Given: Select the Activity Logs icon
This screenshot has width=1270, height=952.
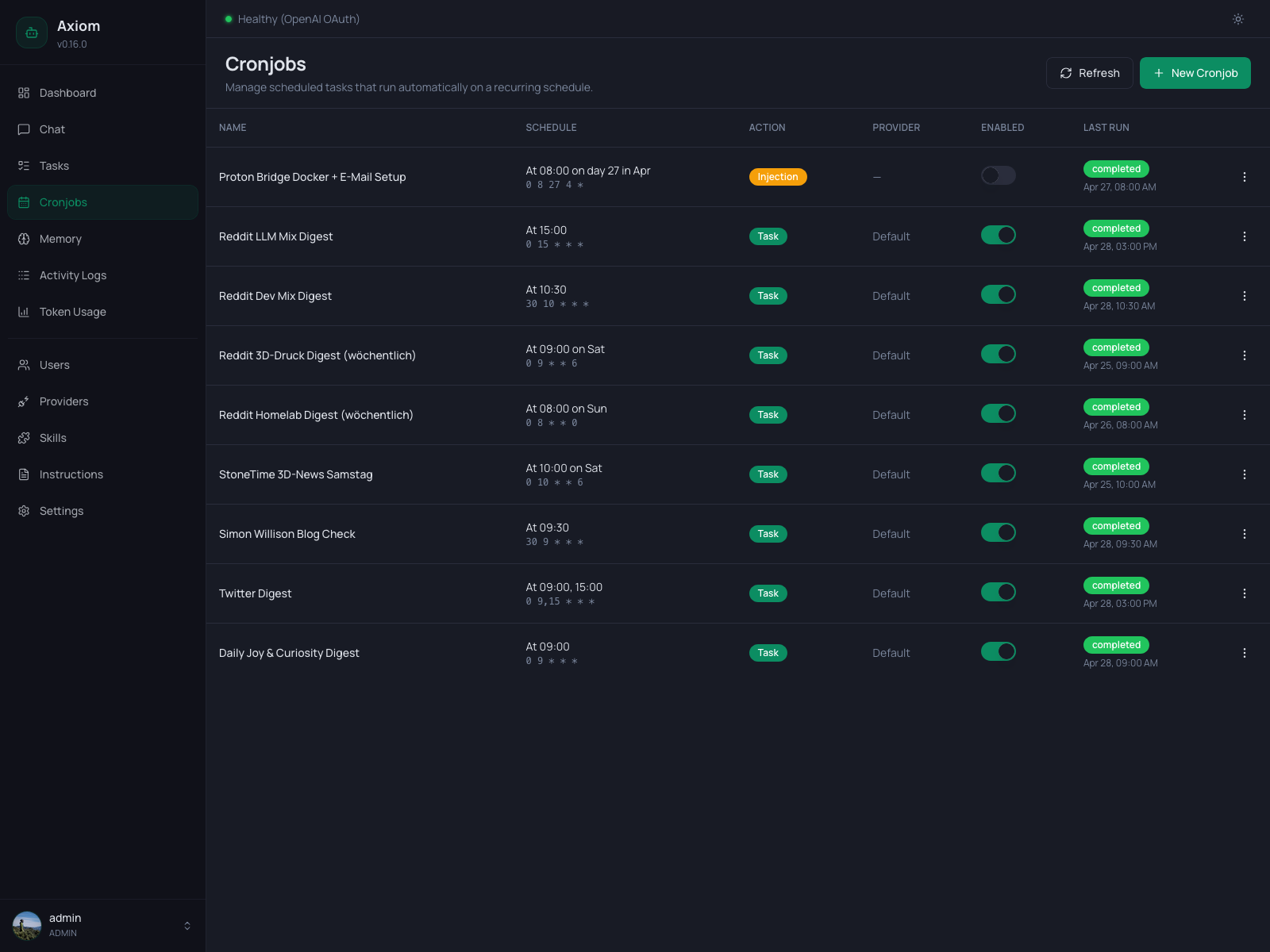Looking at the screenshot, I should (24, 275).
